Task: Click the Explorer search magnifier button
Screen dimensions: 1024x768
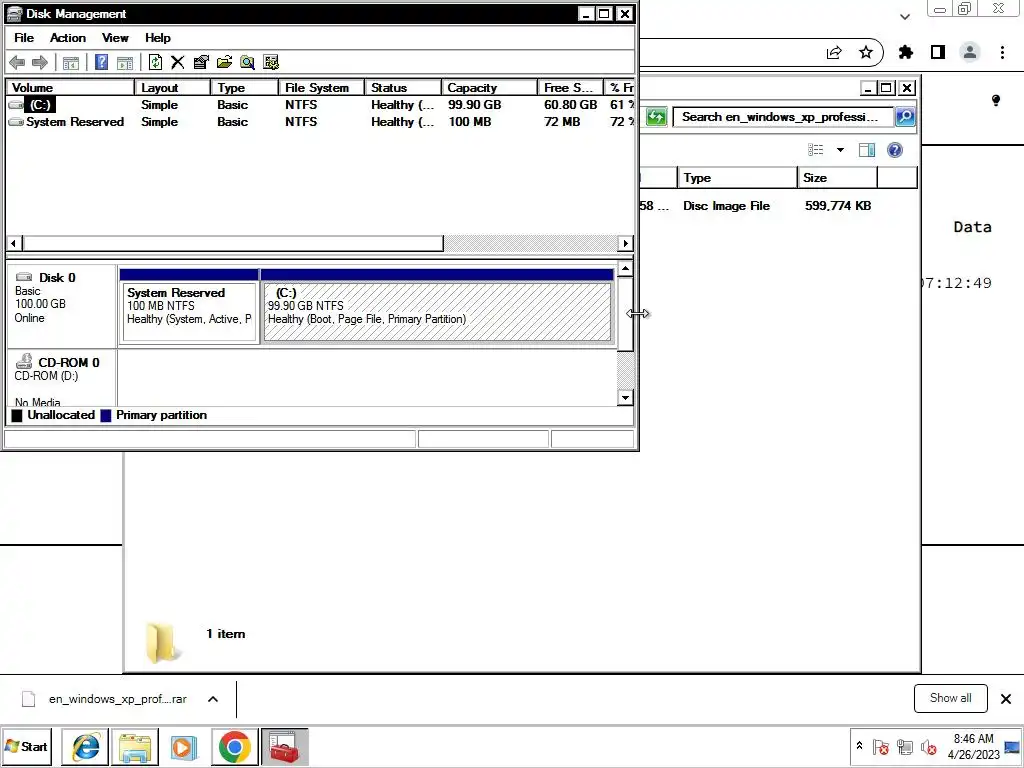Action: coord(905,117)
